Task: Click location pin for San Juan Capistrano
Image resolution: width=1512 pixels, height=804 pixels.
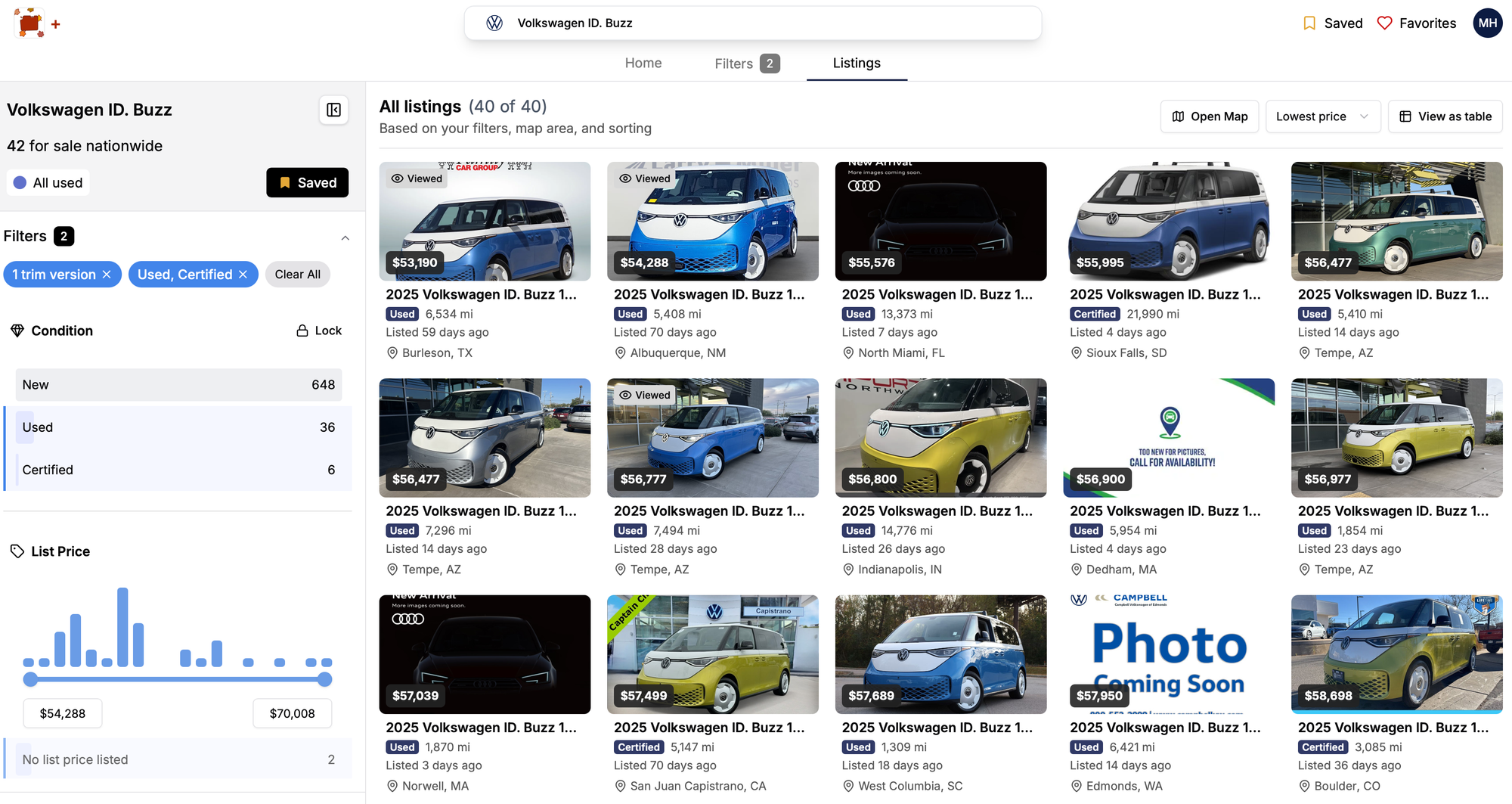Action: pos(621,787)
